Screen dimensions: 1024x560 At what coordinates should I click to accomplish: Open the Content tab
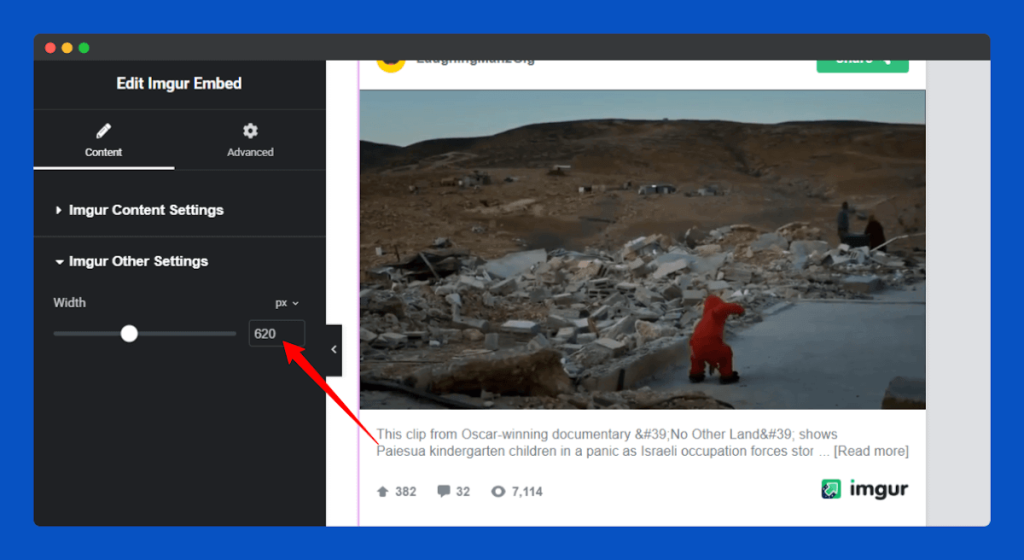click(103, 140)
